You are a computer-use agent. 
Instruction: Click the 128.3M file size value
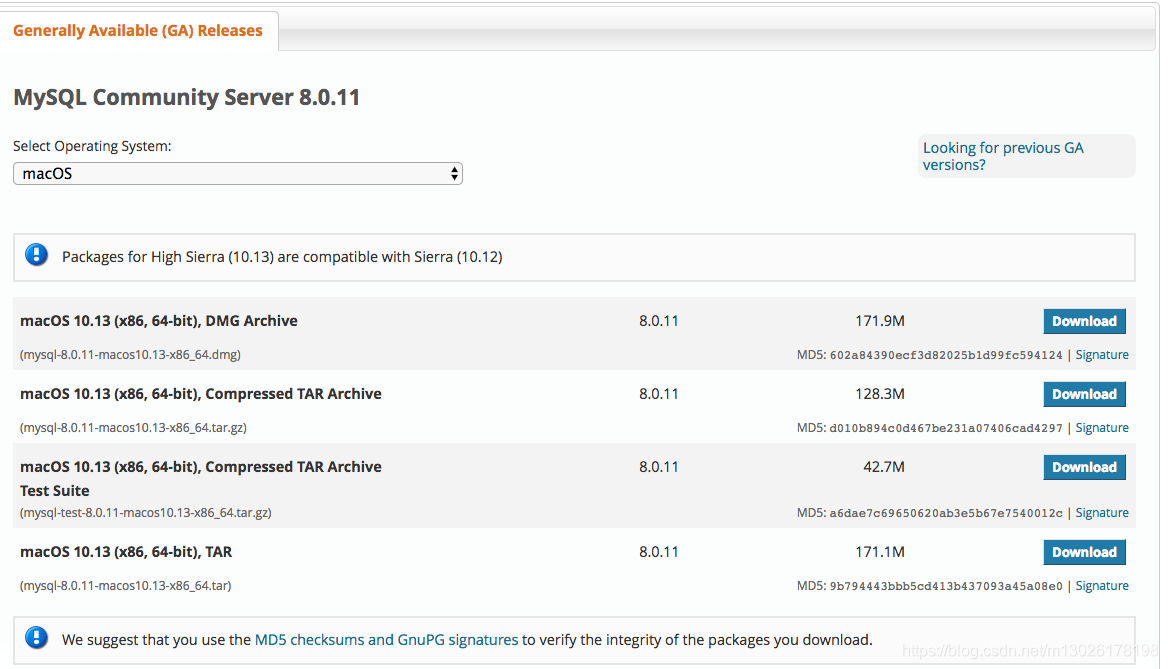coord(880,394)
